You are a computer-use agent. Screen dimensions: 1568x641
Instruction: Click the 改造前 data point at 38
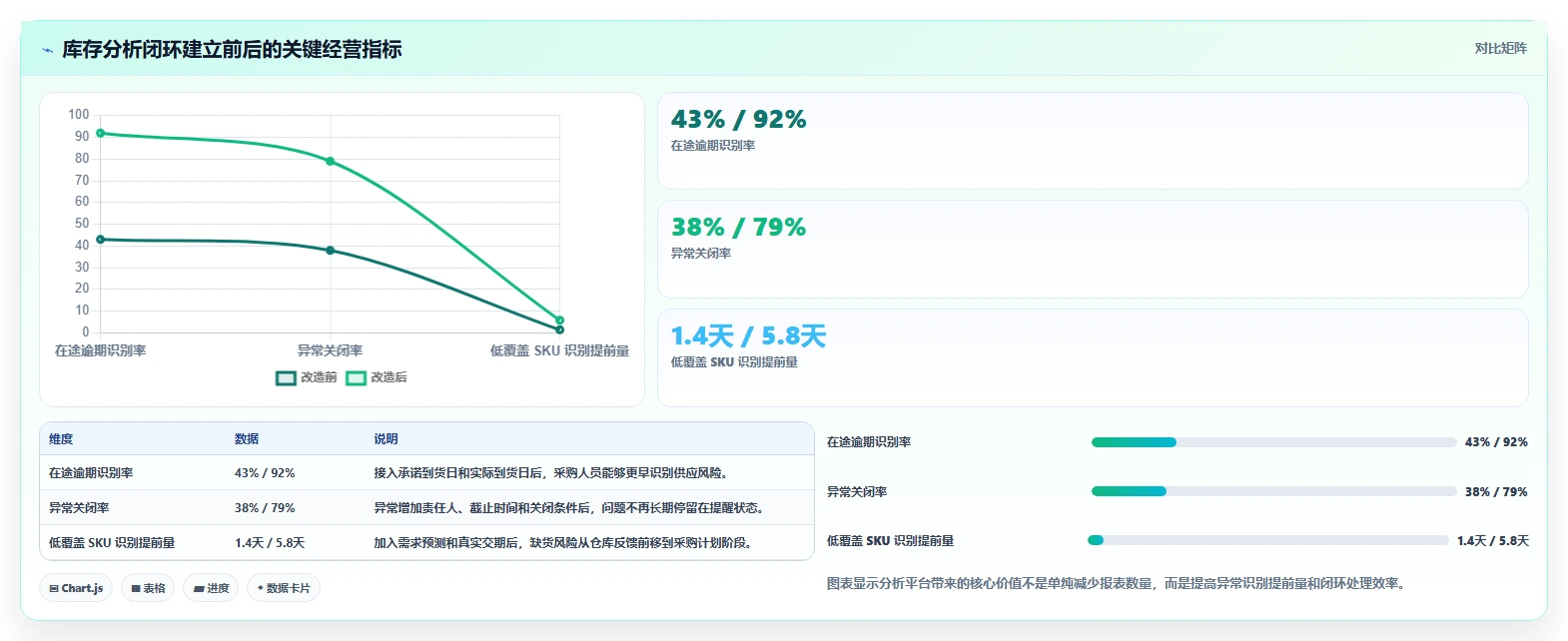point(330,251)
